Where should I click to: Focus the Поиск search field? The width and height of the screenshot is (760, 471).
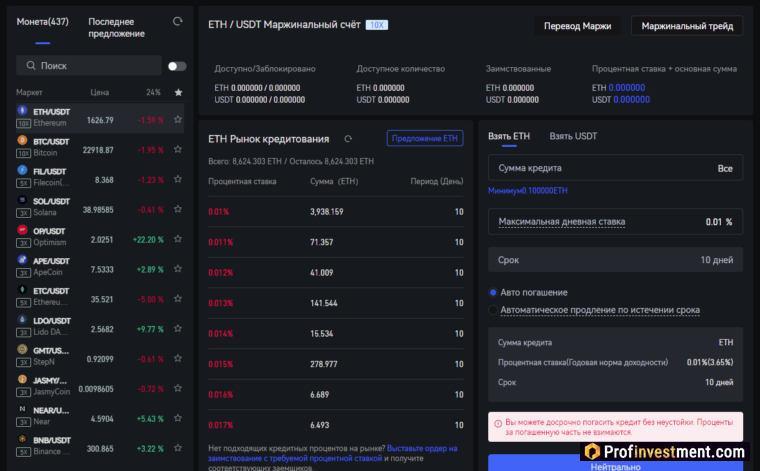[89, 65]
